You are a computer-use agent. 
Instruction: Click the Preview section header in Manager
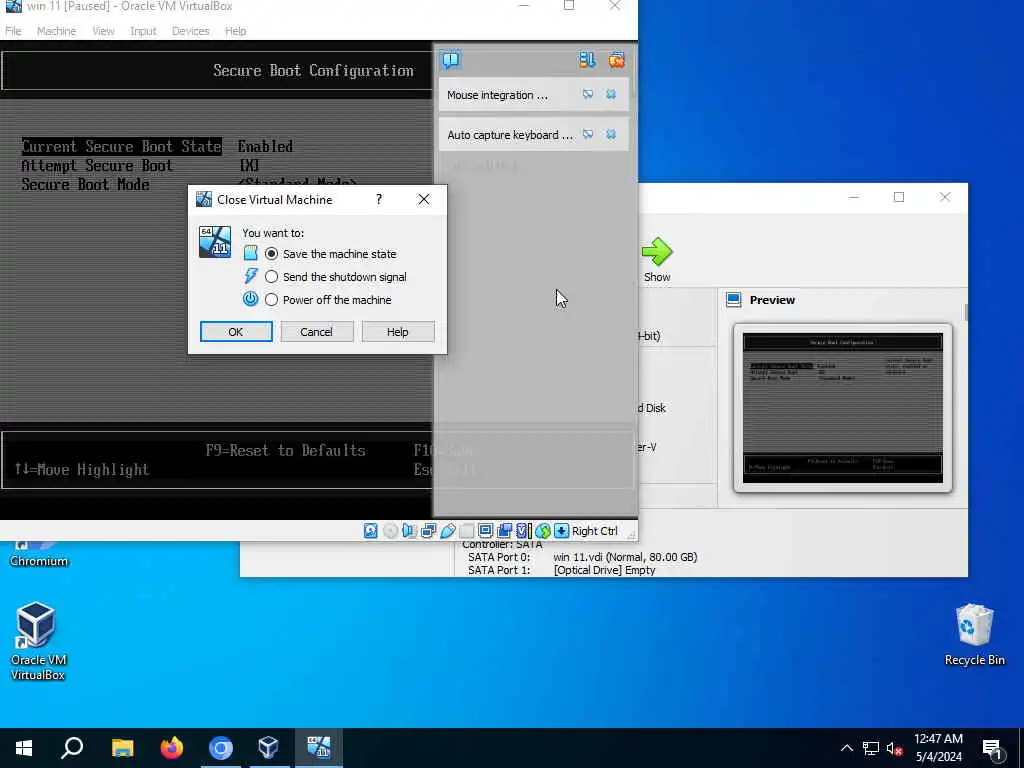click(772, 300)
